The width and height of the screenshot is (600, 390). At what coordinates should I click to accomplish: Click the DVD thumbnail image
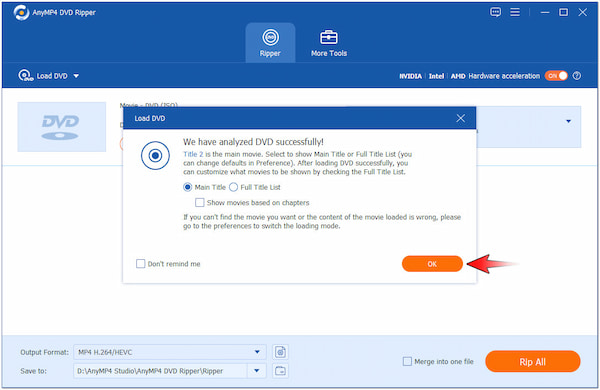pyautogui.click(x=62, y=127)
